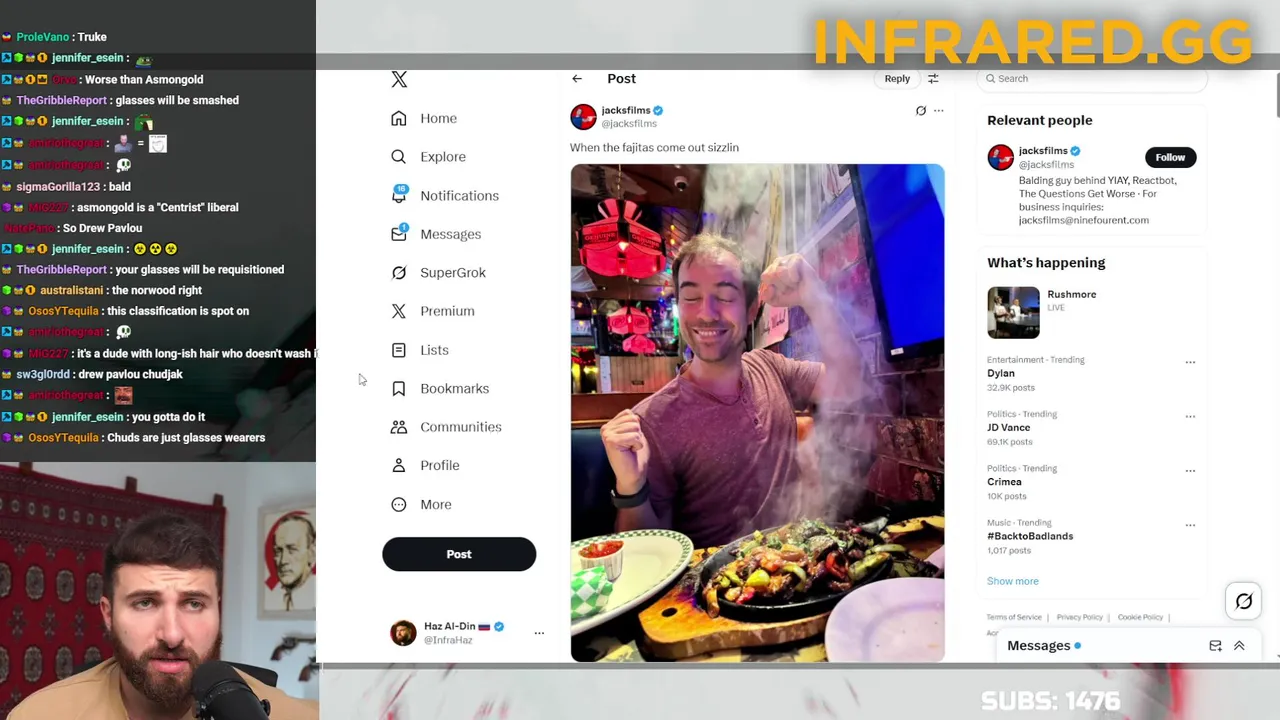Open the JD Vance trending topic
1280x720 pixels.
point(1008,428)
